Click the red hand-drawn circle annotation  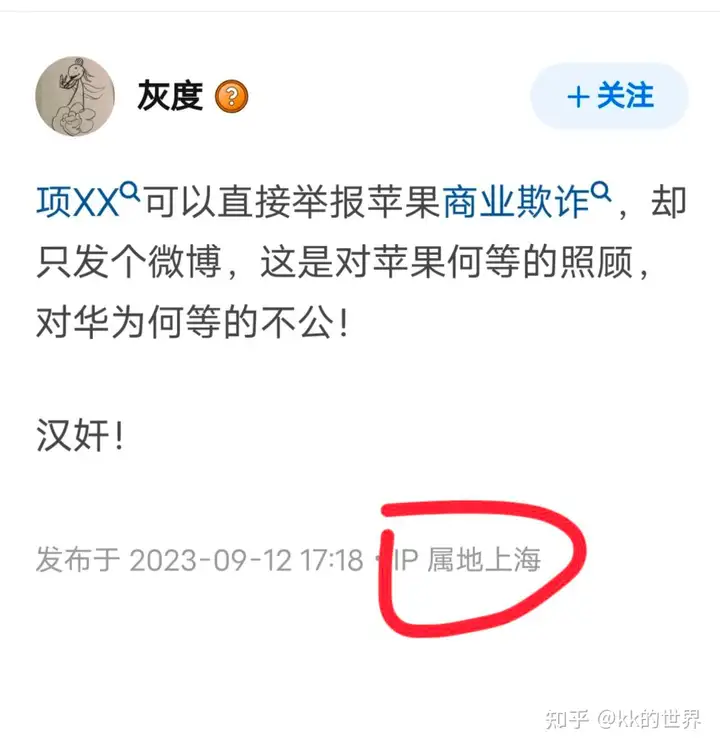point(483,568)
